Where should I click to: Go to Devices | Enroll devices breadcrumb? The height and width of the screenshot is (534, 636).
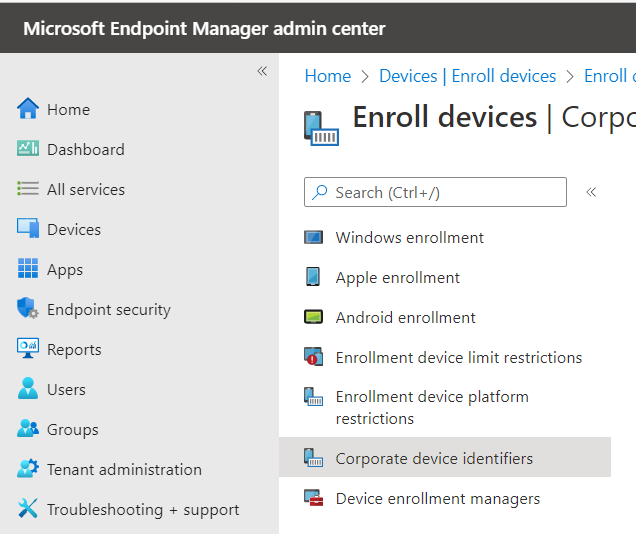[467, 76]
